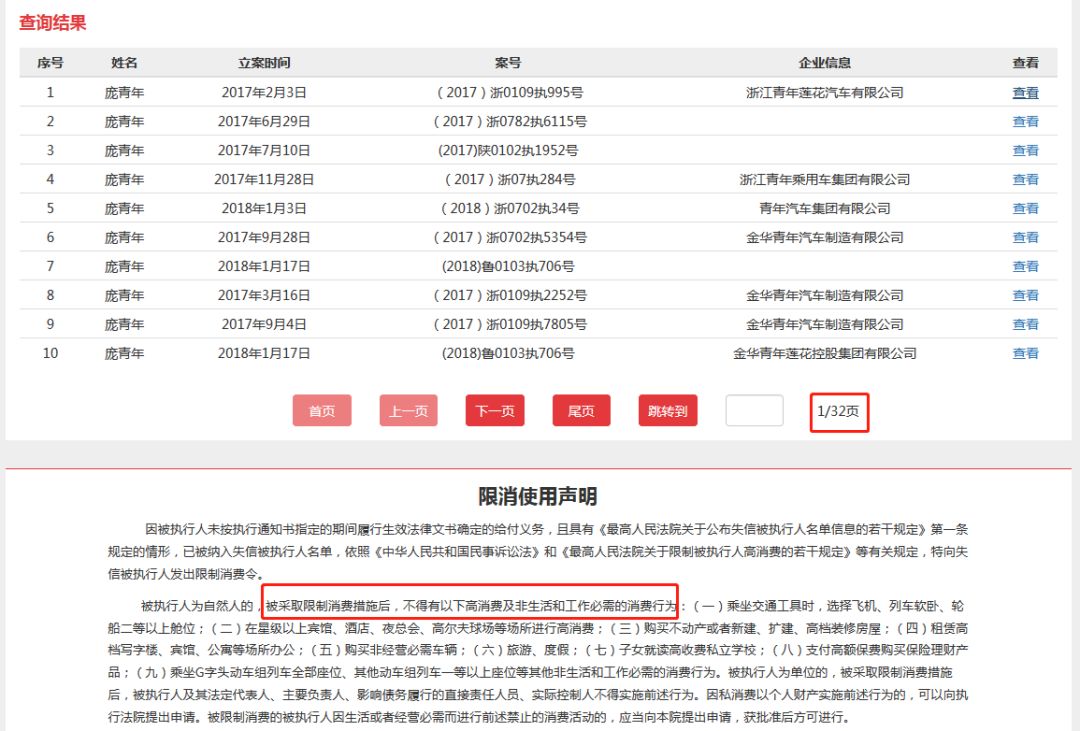Open 查看 link for case 浙0109执995号
The width and height of the screenshot is (1080, 731).
coord(1025,92)
